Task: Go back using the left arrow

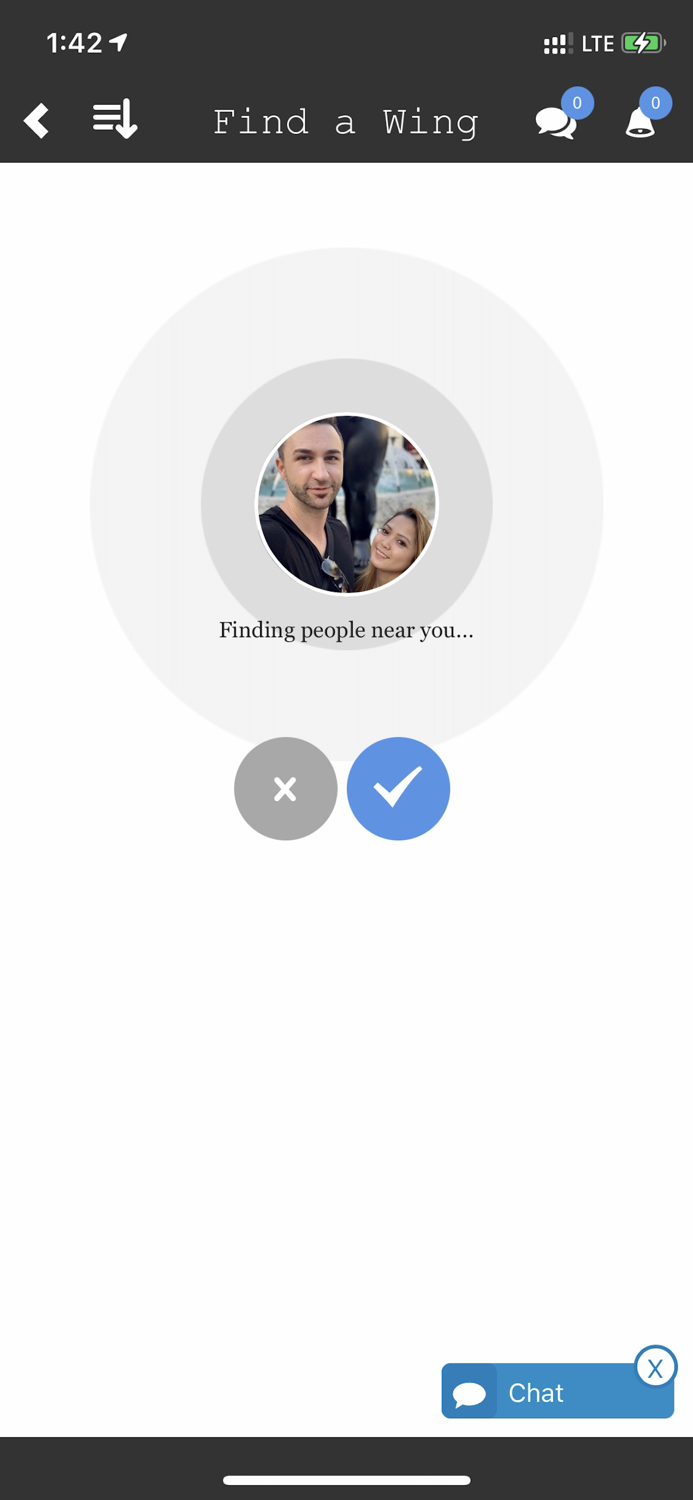Action: tap(36, 121)
